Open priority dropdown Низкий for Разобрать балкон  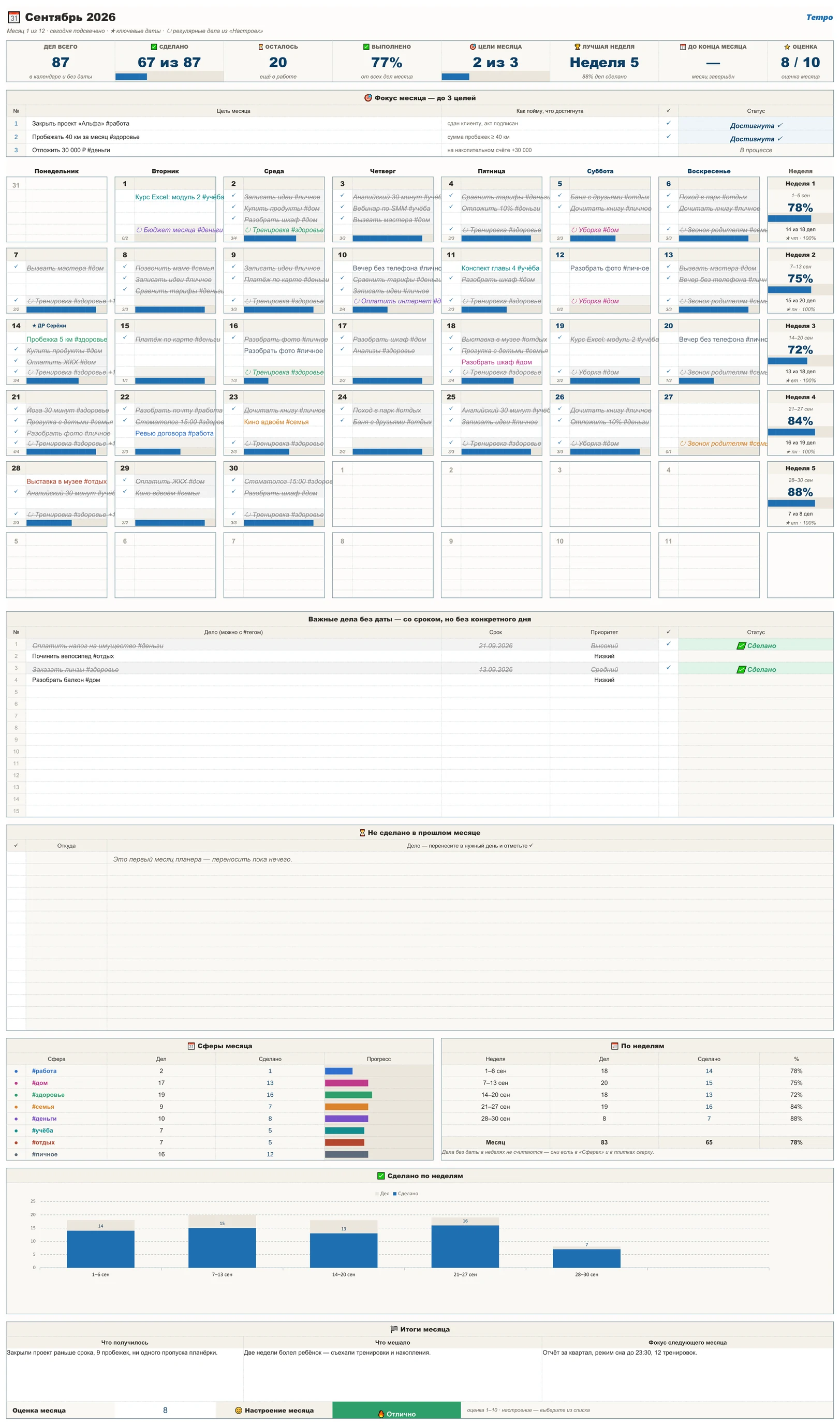604,680
